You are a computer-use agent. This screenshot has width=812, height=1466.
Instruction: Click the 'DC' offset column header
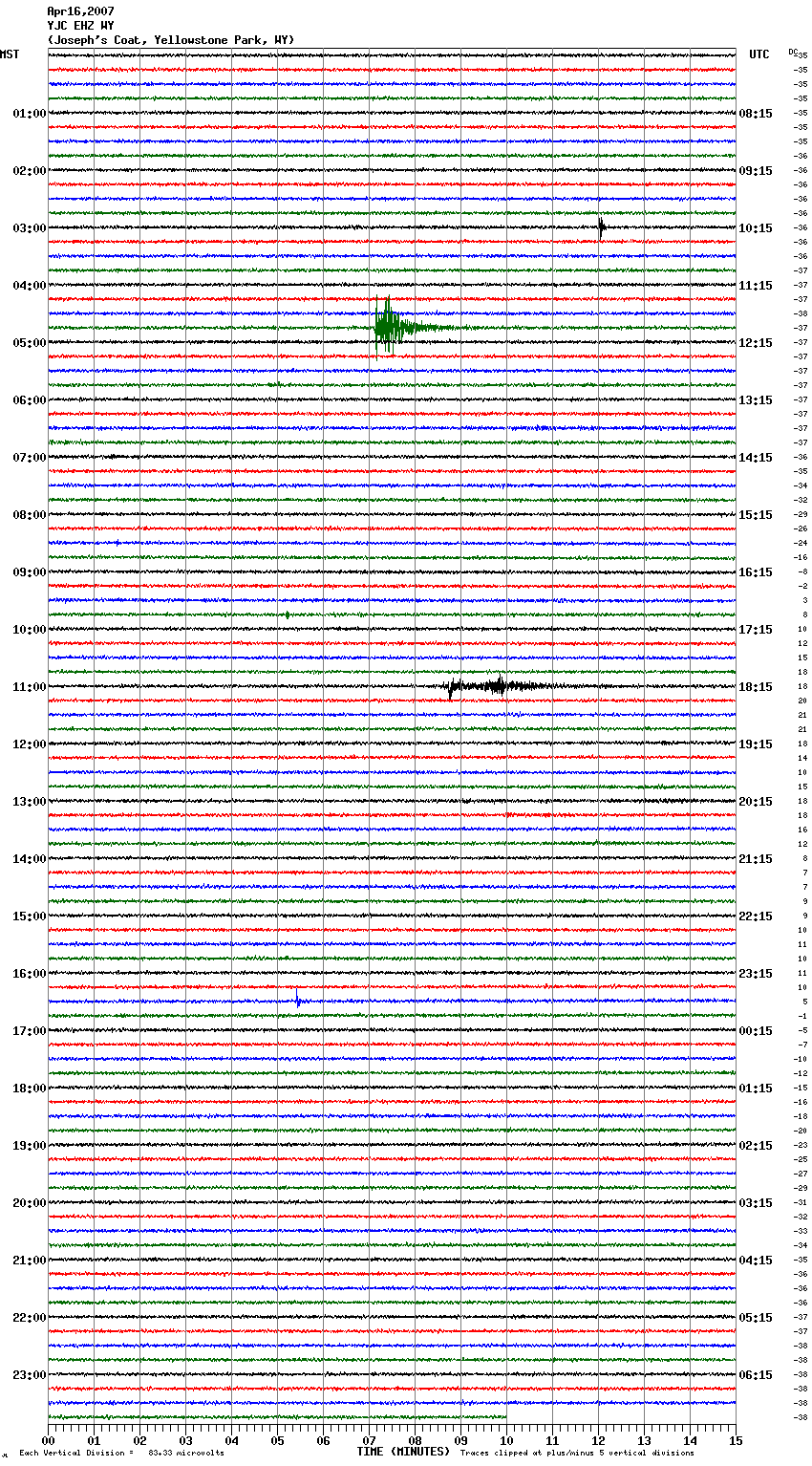793,52
